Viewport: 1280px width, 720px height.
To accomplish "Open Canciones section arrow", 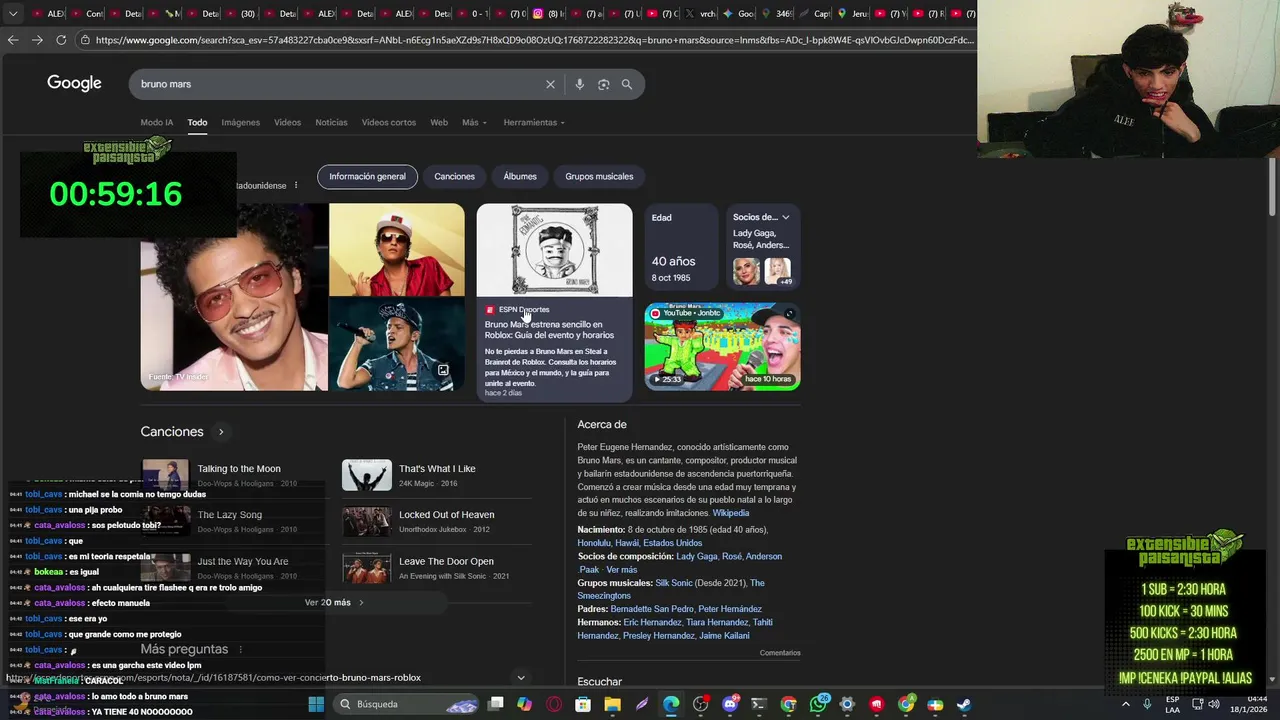I will (221, 432).
